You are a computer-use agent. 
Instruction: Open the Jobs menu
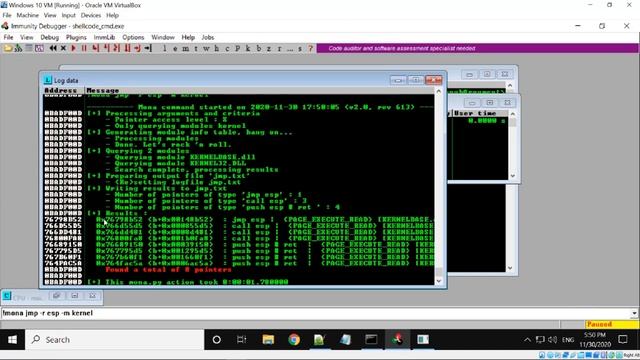pos(208,37)
